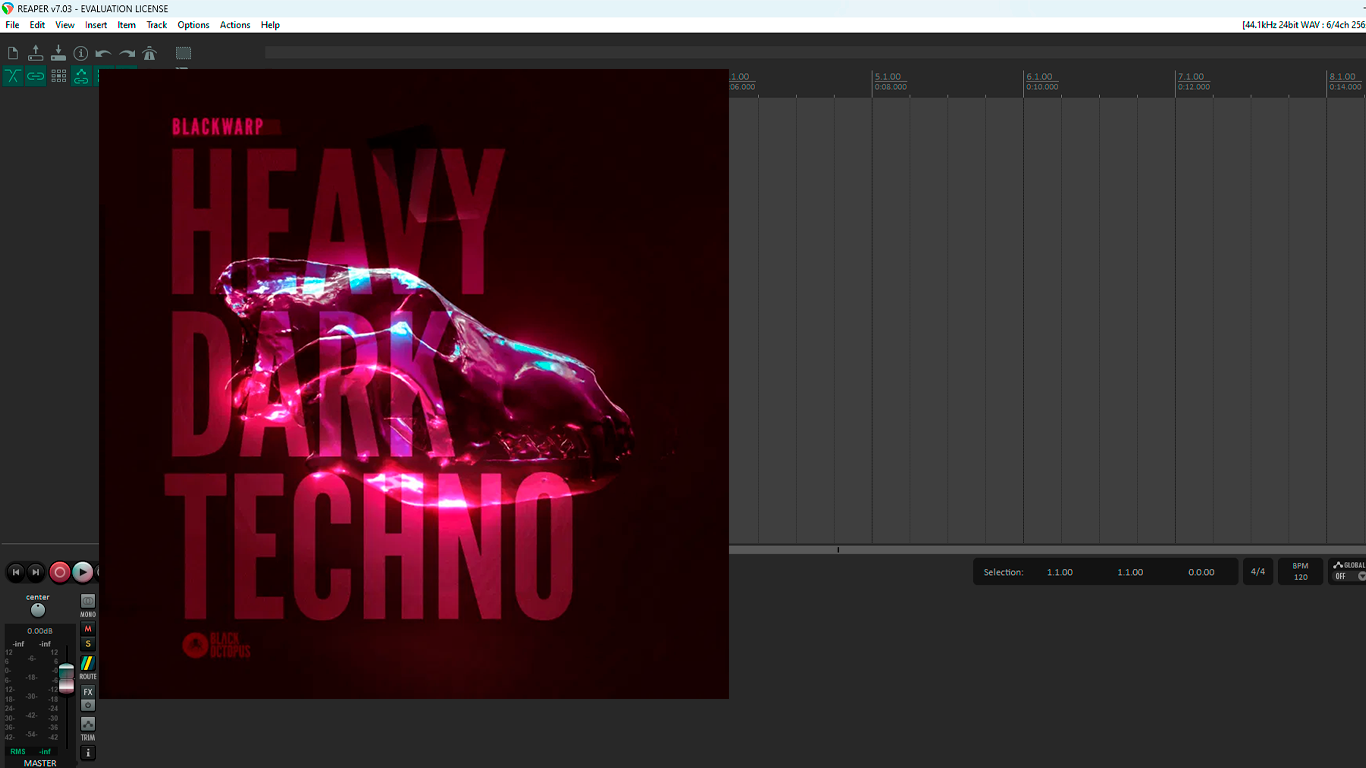1366x768 pixels.
Task: Click the audio device status text at top right
Action: click(1303, 25)
